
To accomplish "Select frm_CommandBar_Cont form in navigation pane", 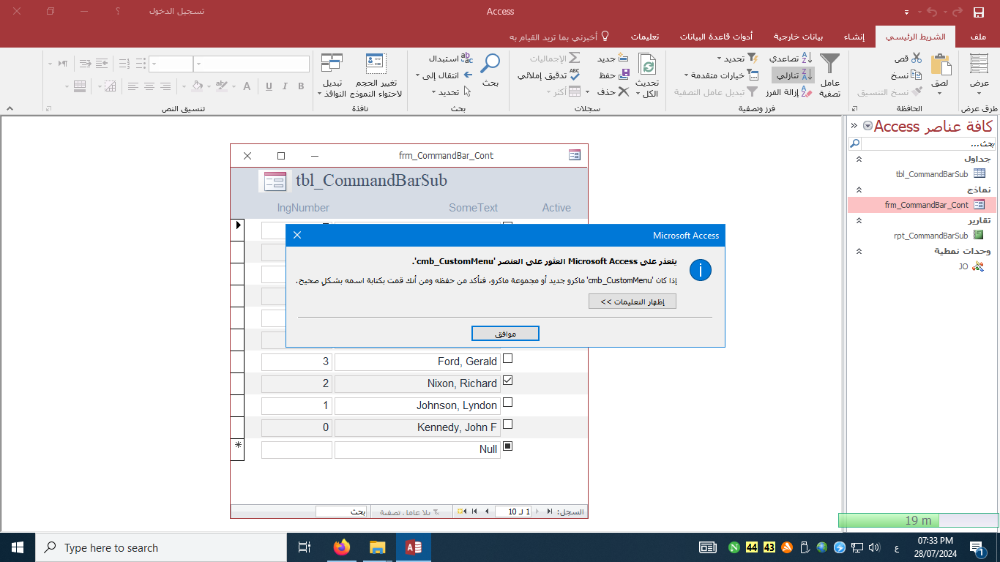I will [923, 205].
